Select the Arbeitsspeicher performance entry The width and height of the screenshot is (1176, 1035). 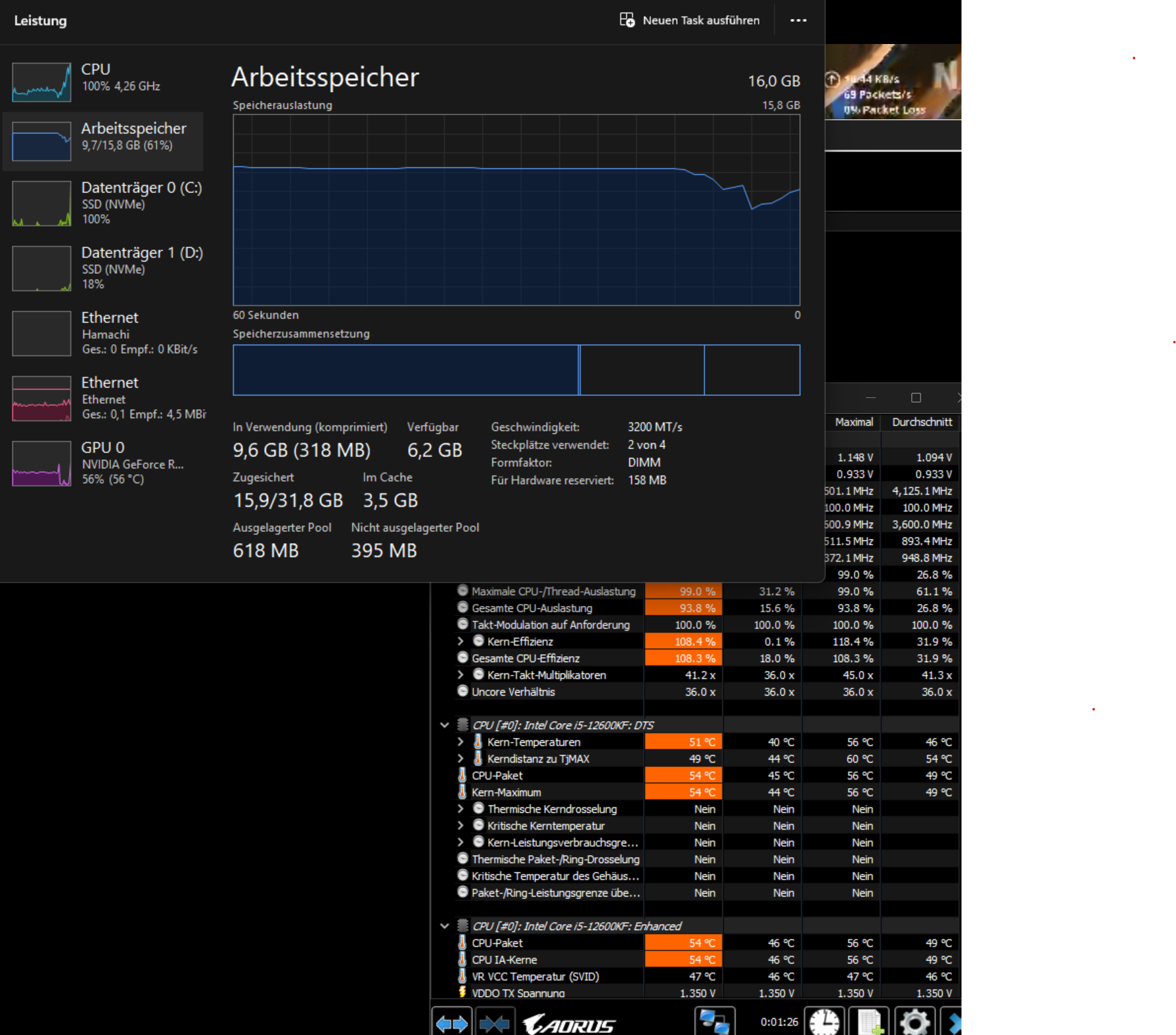point(103,141)
